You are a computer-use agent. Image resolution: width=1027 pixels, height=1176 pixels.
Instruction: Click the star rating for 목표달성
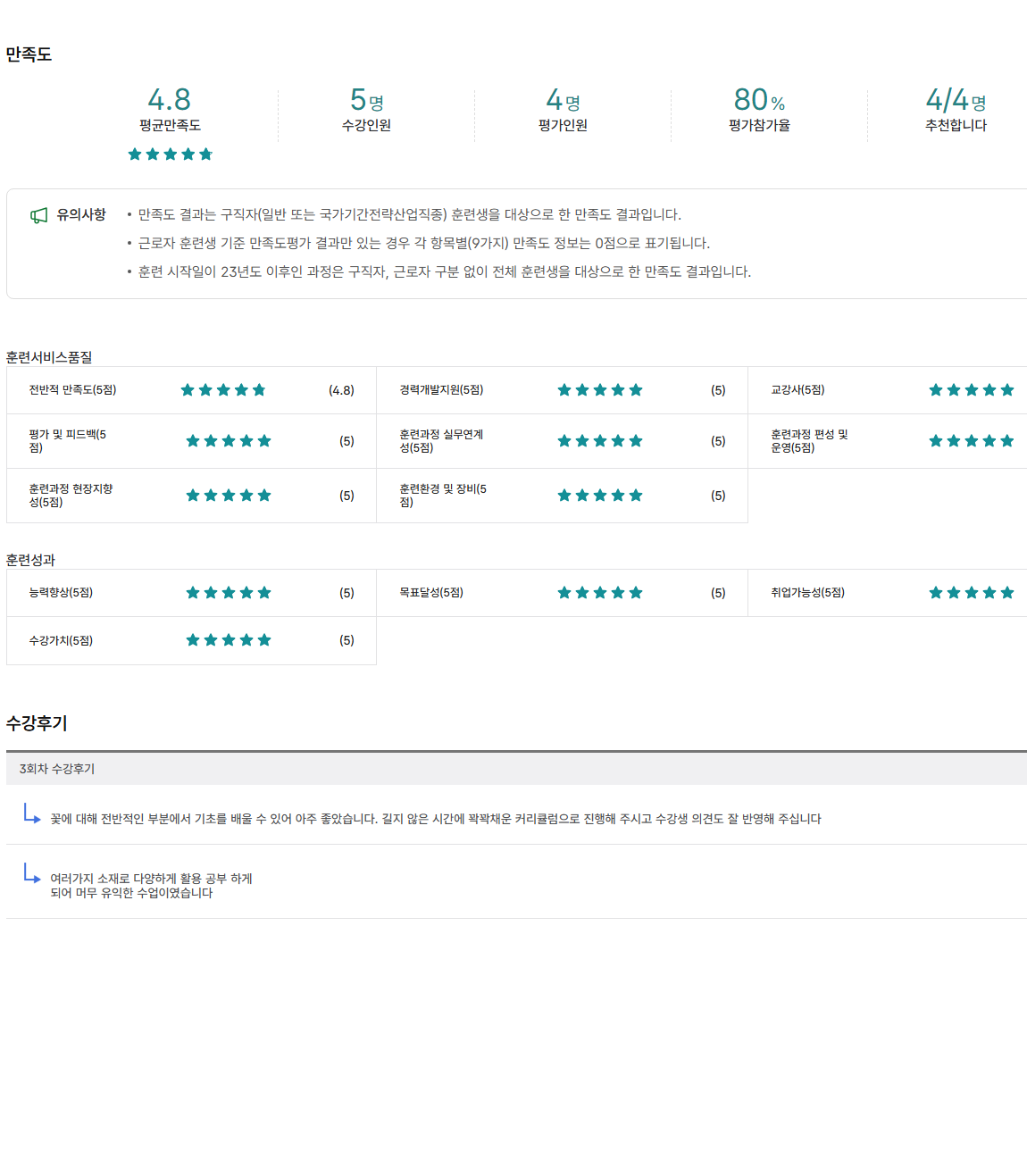pyautogui.click(x=599, y=593)
